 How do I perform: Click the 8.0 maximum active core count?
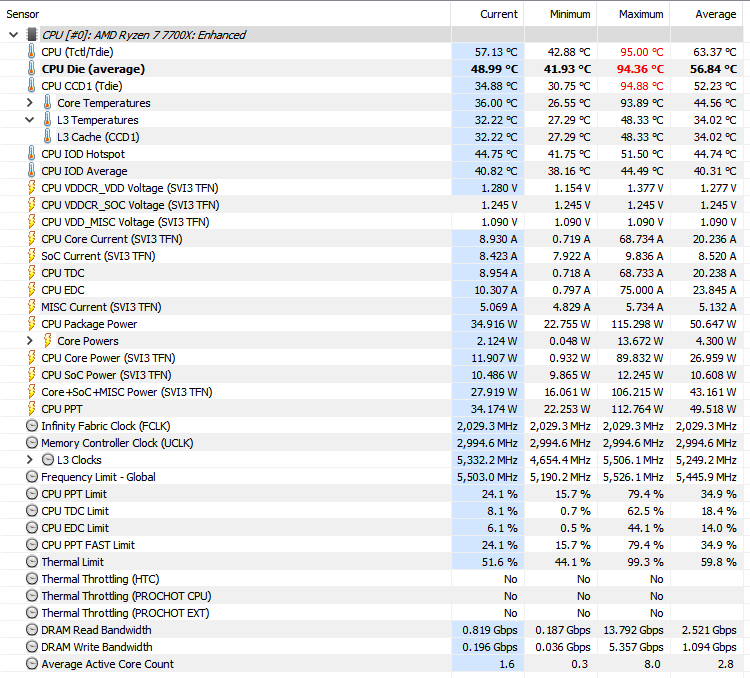[652, 664]
